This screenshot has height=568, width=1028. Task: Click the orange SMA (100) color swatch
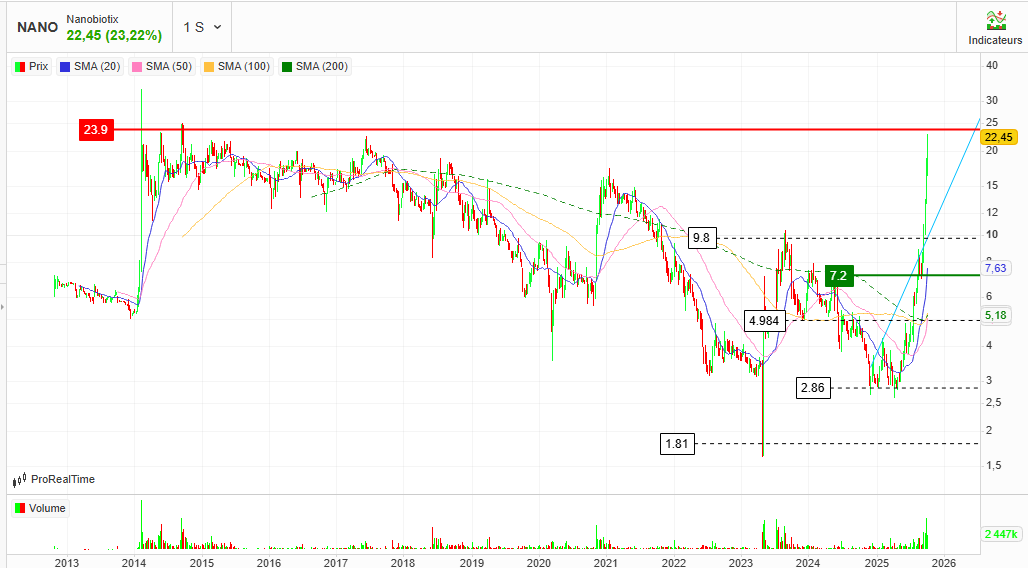point(209,67)
